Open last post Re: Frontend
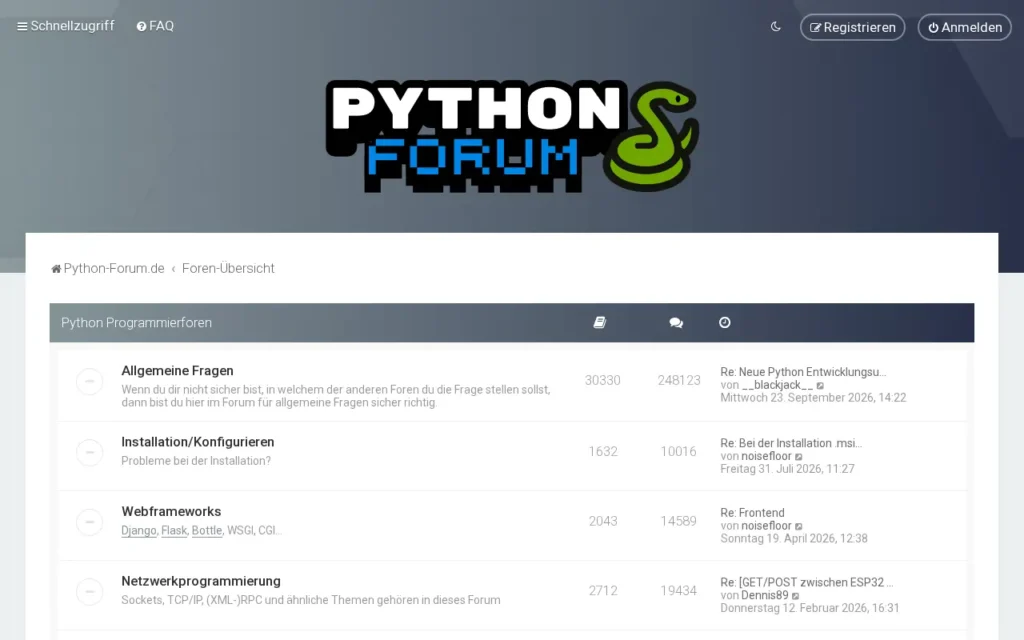The height and width of the screenshot is (640, 1024). (752, 513)
